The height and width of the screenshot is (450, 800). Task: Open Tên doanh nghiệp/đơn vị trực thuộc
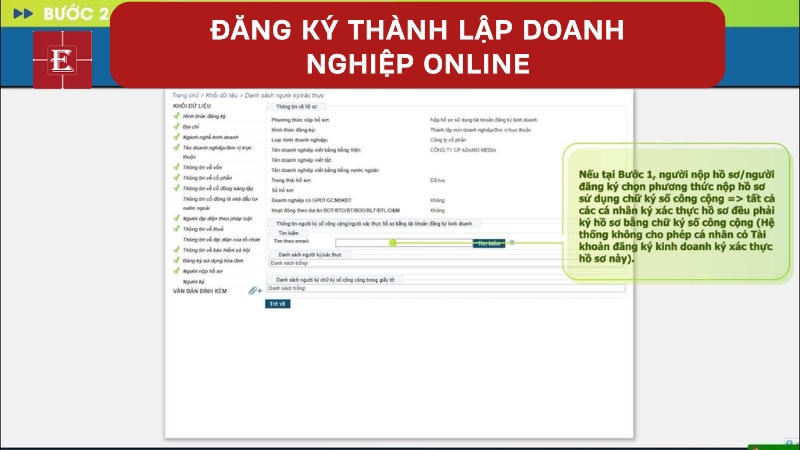pos(217,152)
